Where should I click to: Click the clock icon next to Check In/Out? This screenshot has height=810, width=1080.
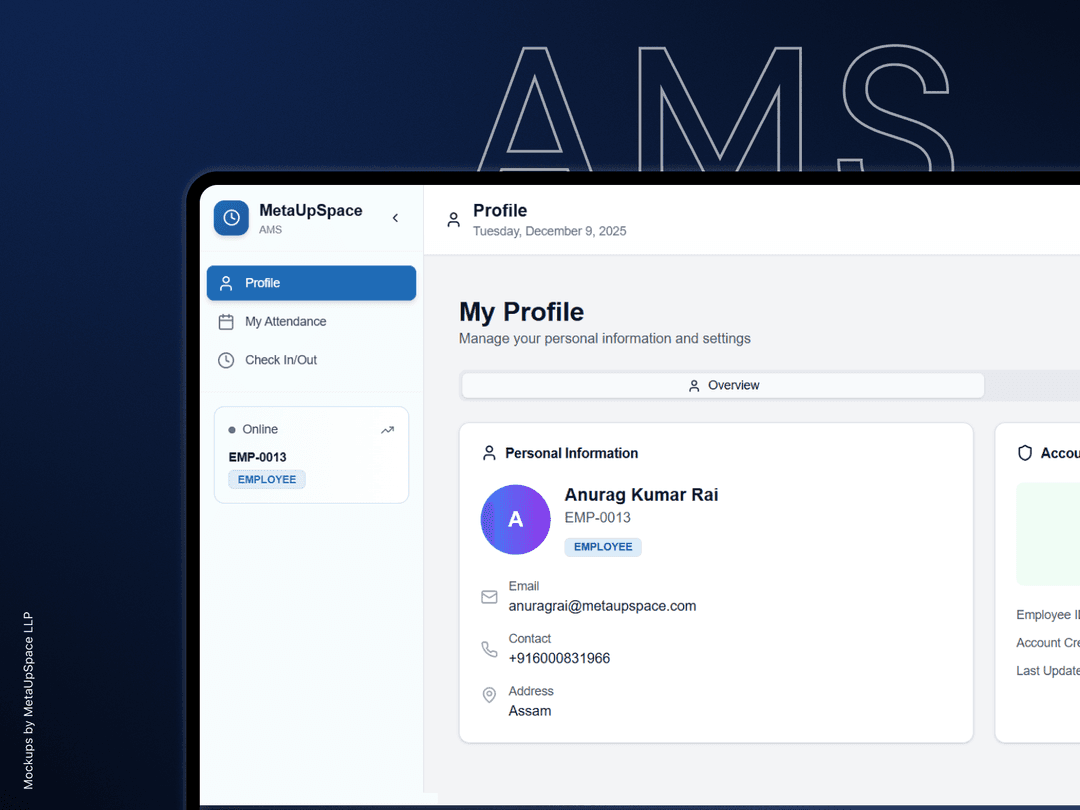pyautogui.click(x=226, y=359)
